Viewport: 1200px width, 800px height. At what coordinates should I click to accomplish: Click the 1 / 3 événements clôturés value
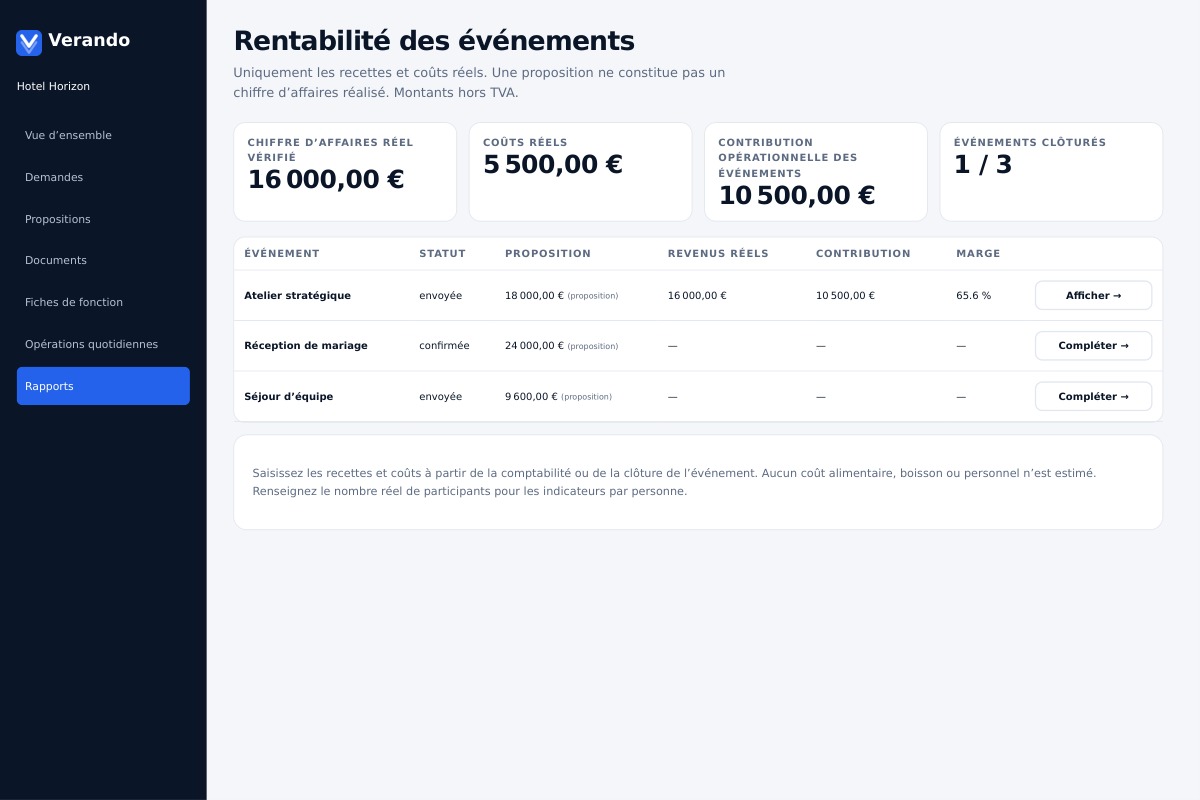click(983, 165)
